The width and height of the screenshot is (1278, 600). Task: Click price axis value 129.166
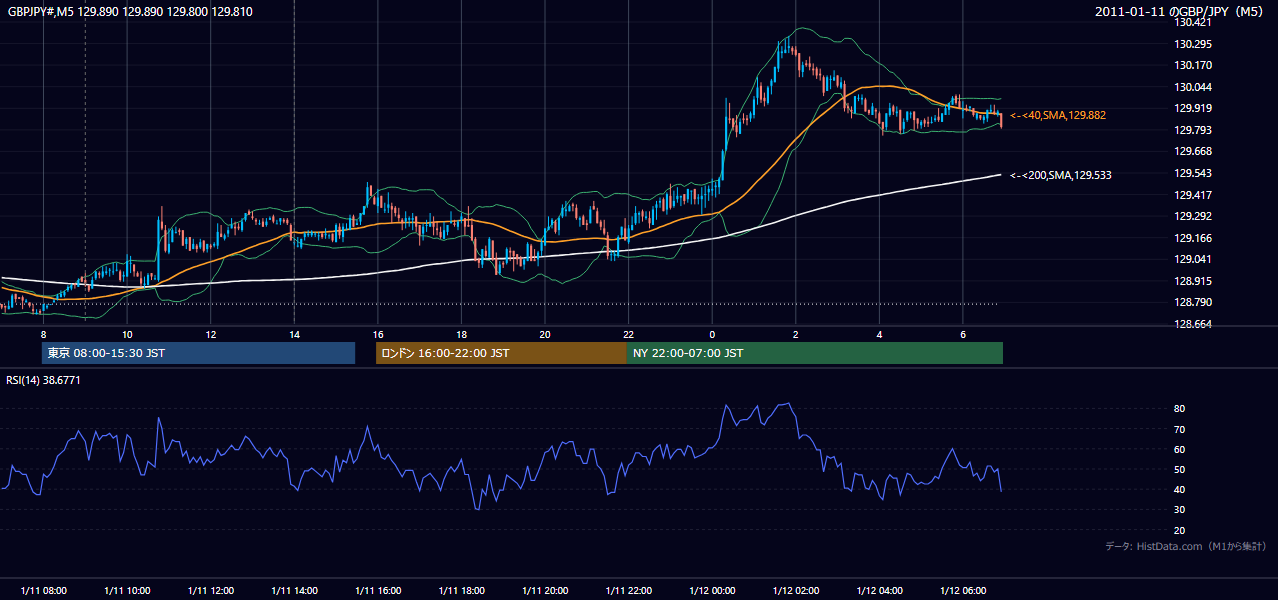[1193, 238]
